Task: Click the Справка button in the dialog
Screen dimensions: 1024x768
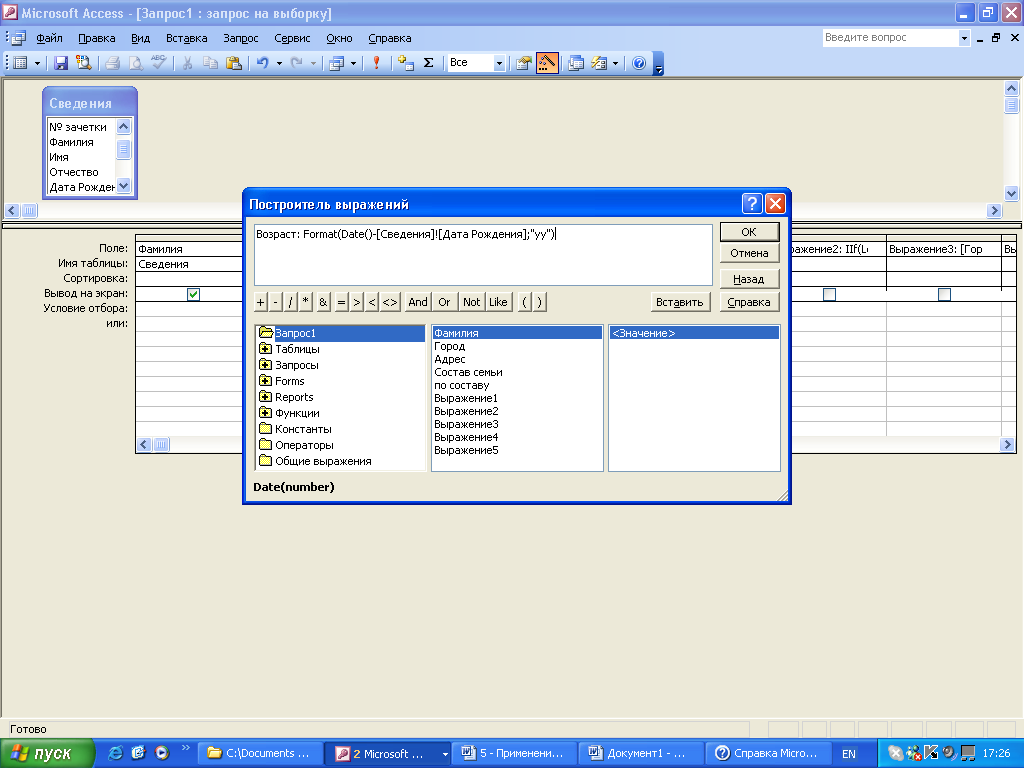Action: click(749, 302)
